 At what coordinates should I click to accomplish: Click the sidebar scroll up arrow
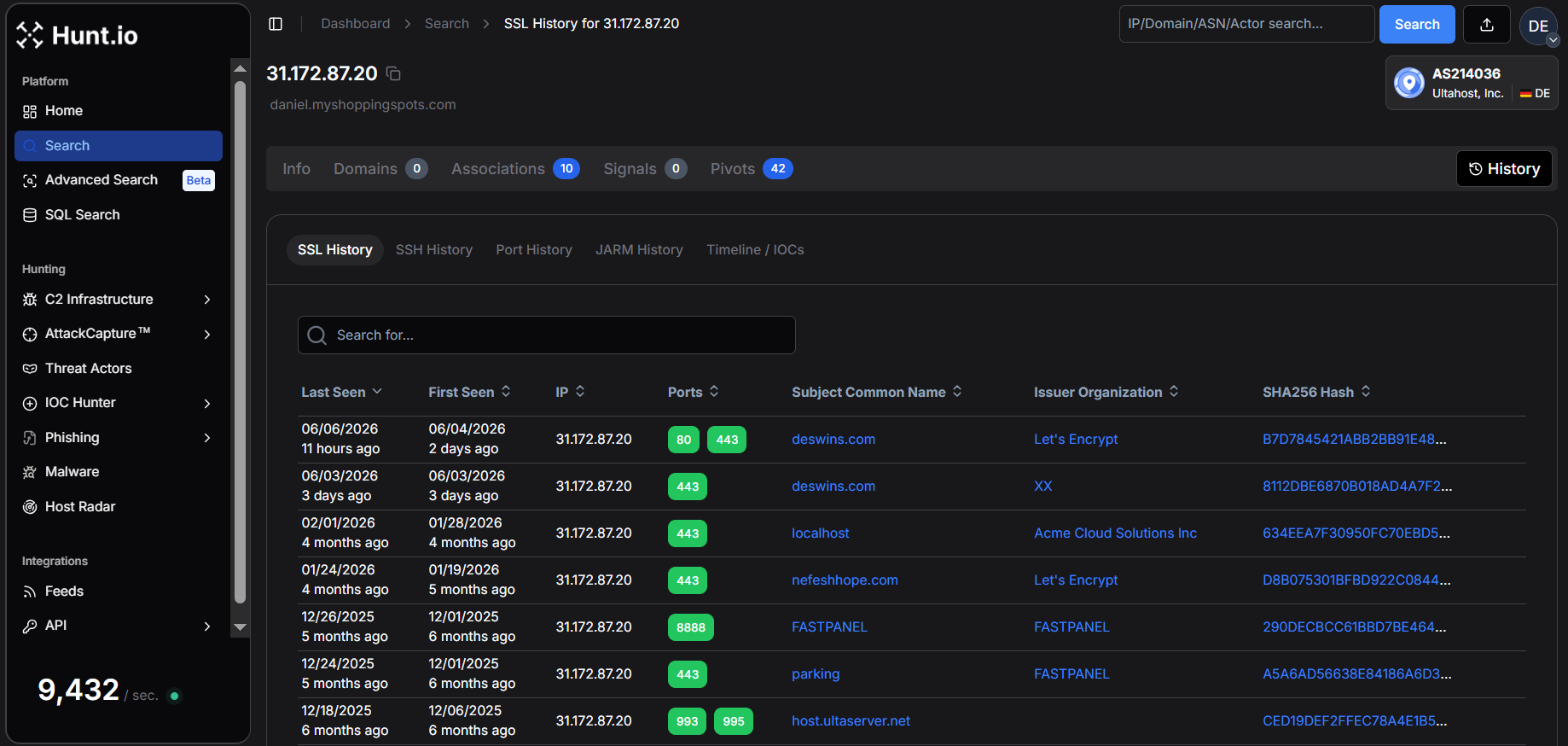tap(240, 68)
